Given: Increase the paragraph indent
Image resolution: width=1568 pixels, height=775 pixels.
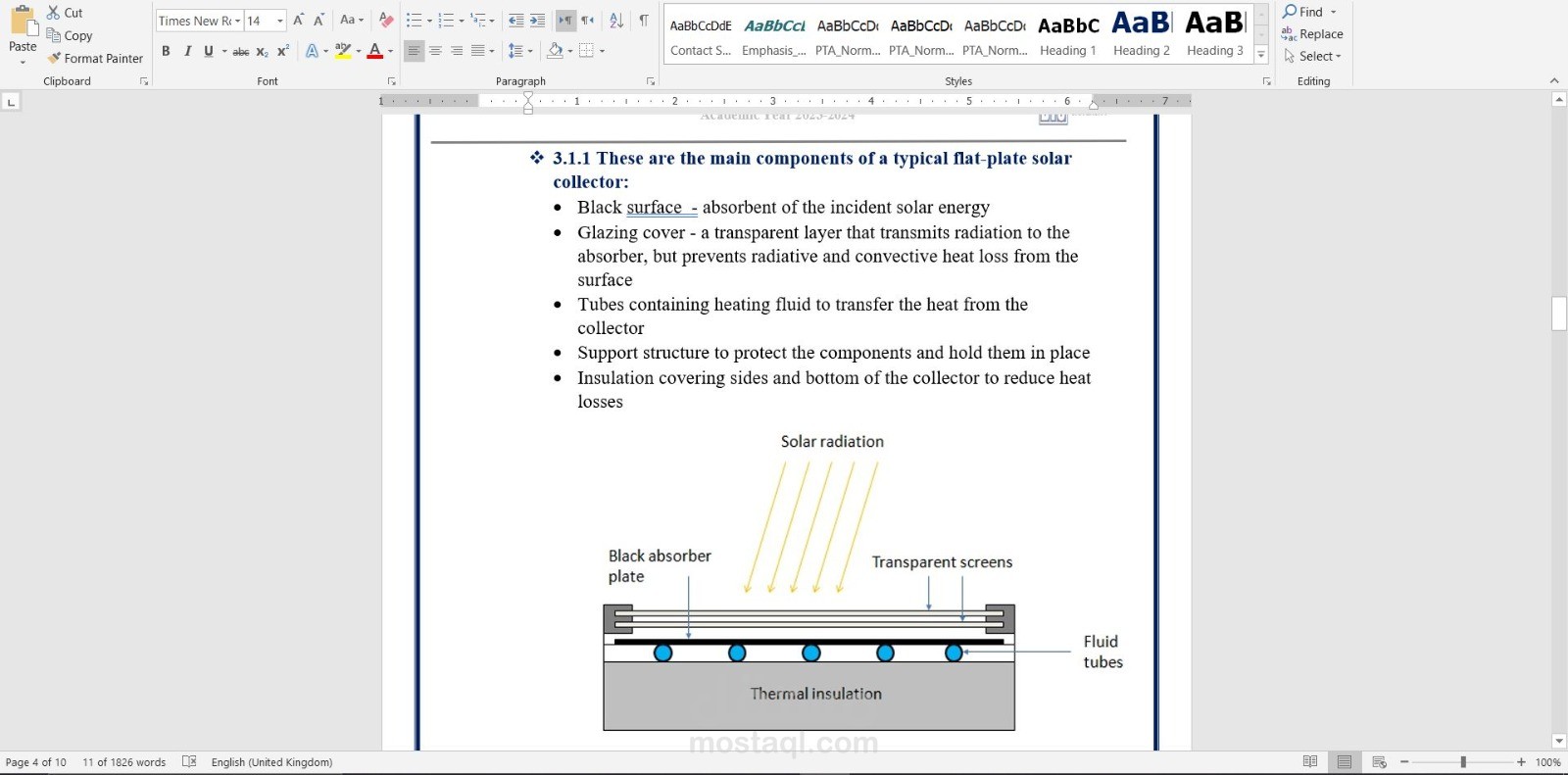Looking at the screenshot, I should pos(537,20).
